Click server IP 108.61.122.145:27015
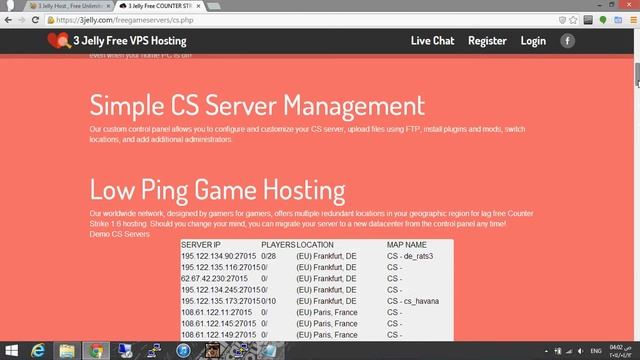The height and width of the screenshot is (360, 640). (x=219, y=324)
